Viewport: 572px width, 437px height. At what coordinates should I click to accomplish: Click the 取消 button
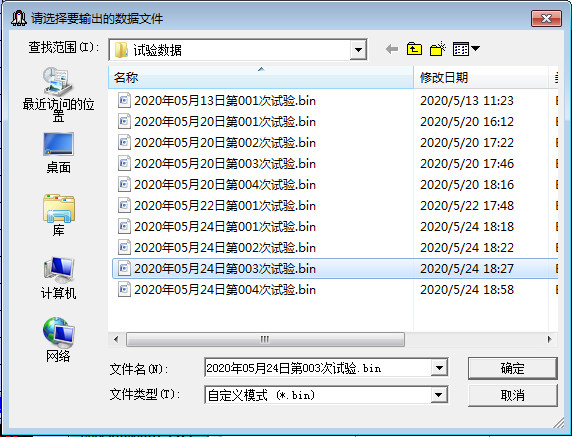tap(513, 395)
